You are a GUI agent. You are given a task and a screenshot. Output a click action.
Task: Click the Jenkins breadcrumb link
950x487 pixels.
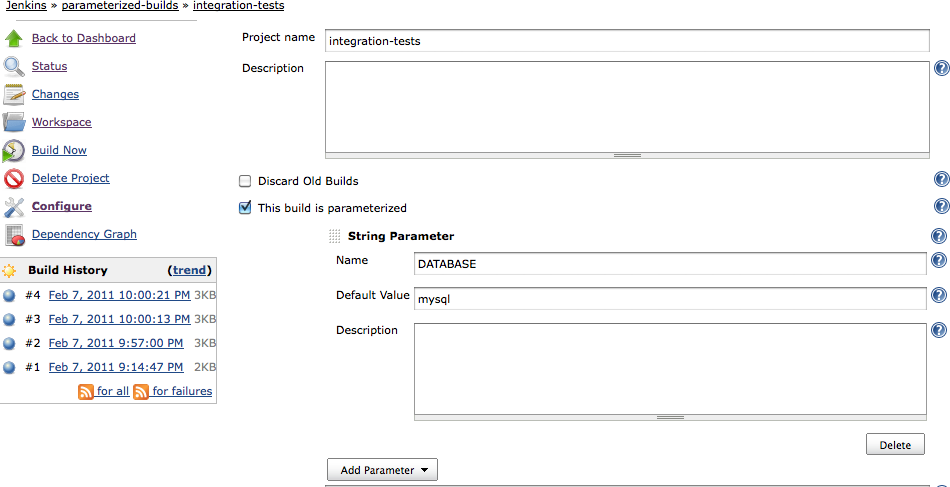tap(26, 6)
